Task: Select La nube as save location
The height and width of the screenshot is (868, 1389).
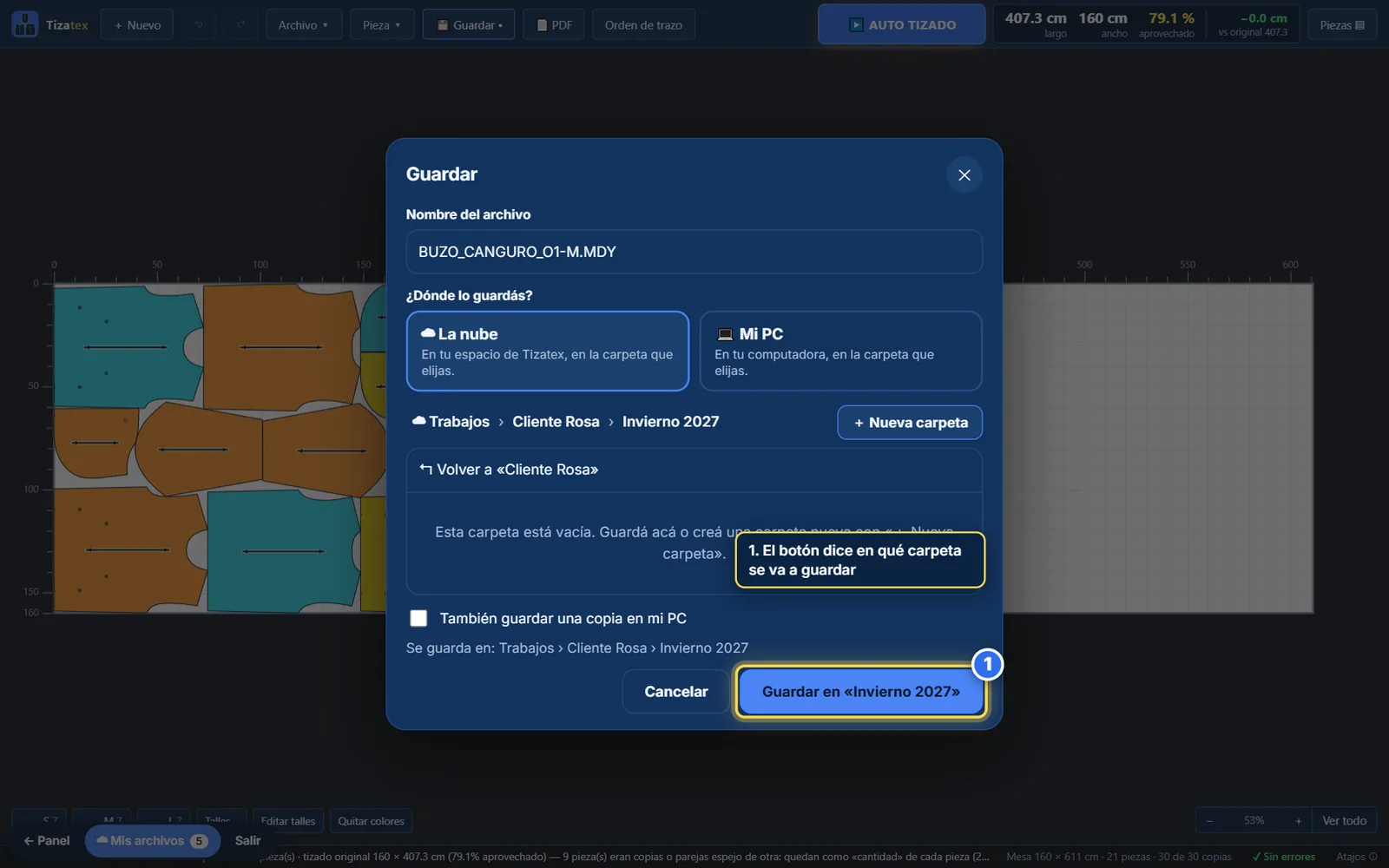Action: [x=547, y=351]
